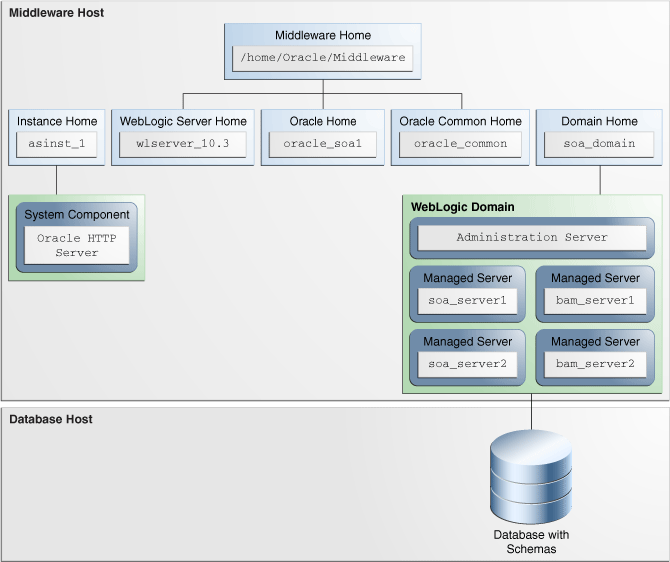Select the oracle_common box
The height and width of the screenshot is (562, 670).
click(460, 144)
